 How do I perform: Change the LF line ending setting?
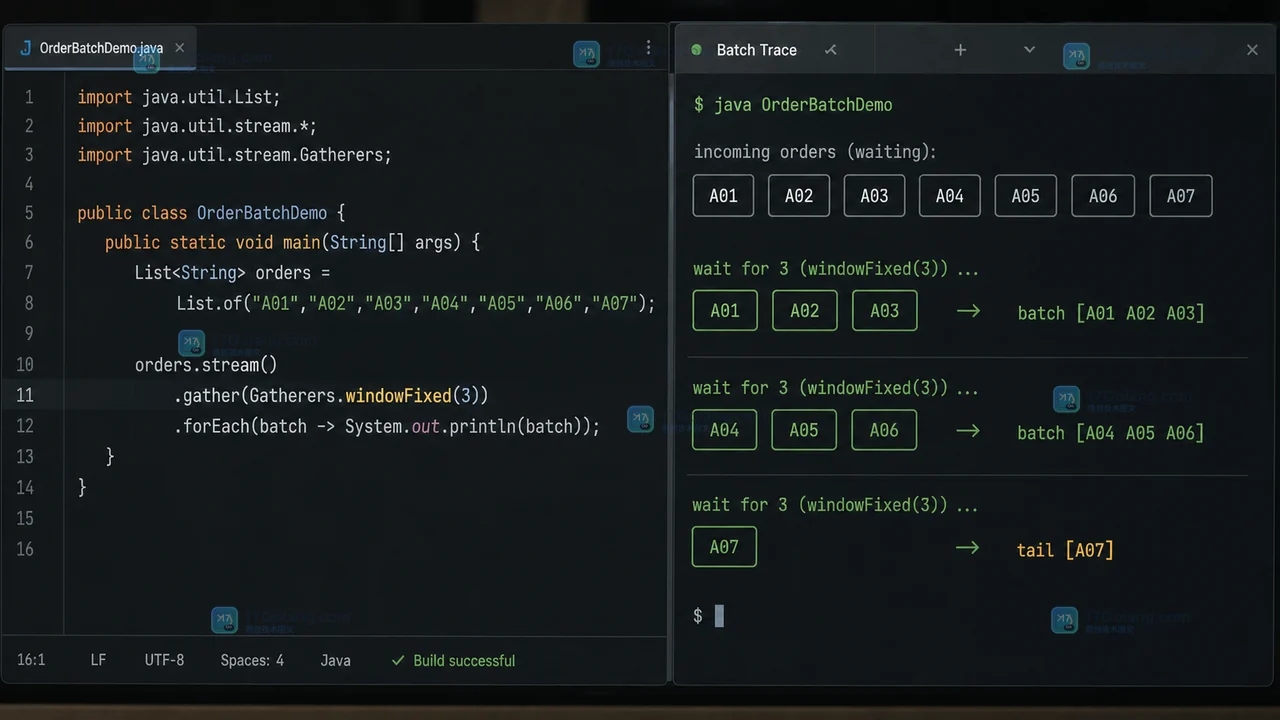pos(98,660)
